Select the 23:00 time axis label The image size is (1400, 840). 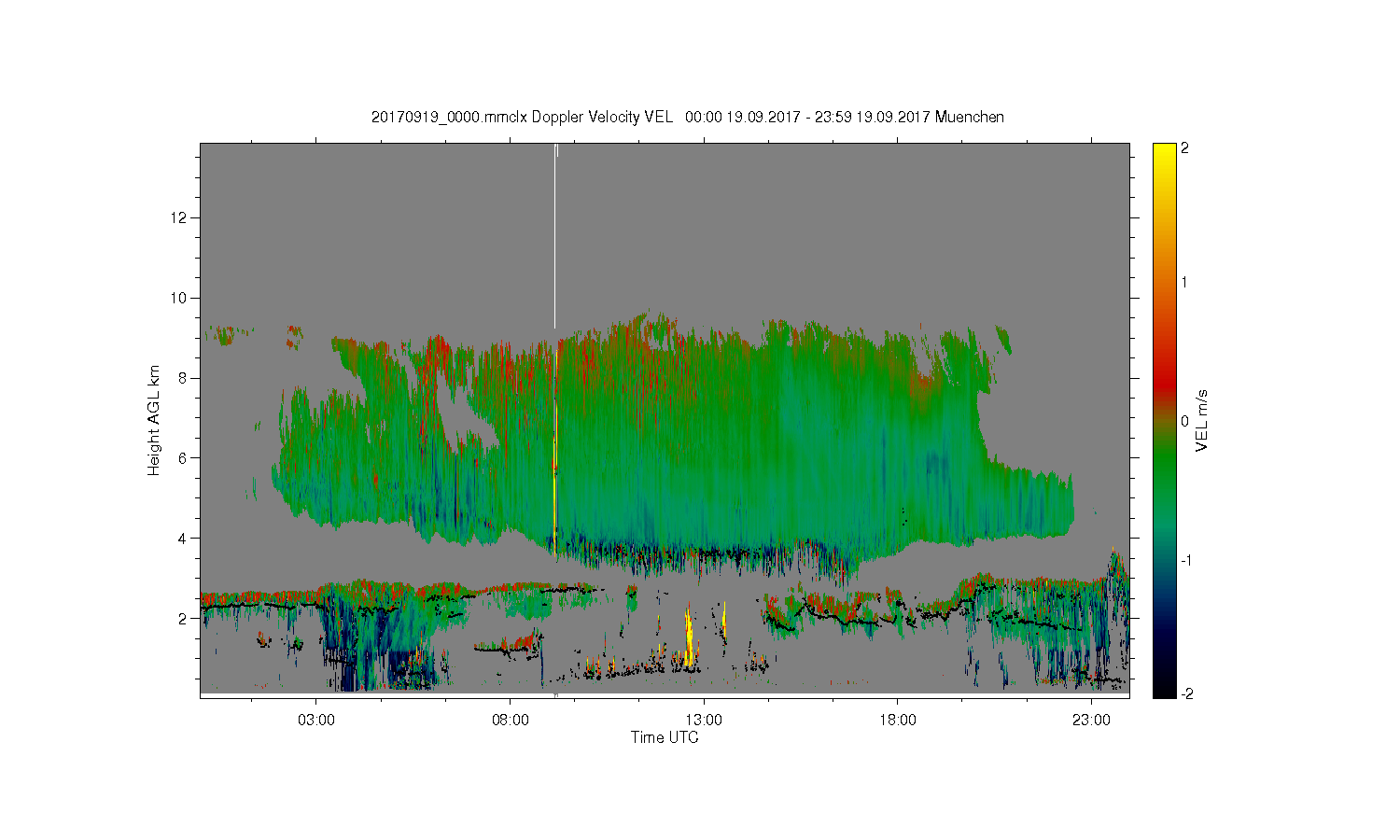1090,721
